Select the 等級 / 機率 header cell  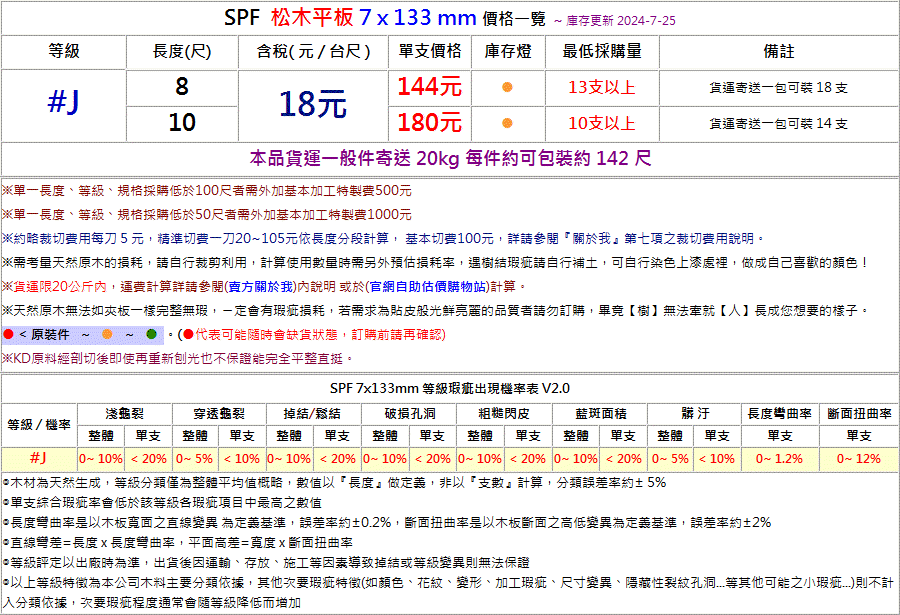[x=39, y=424]
